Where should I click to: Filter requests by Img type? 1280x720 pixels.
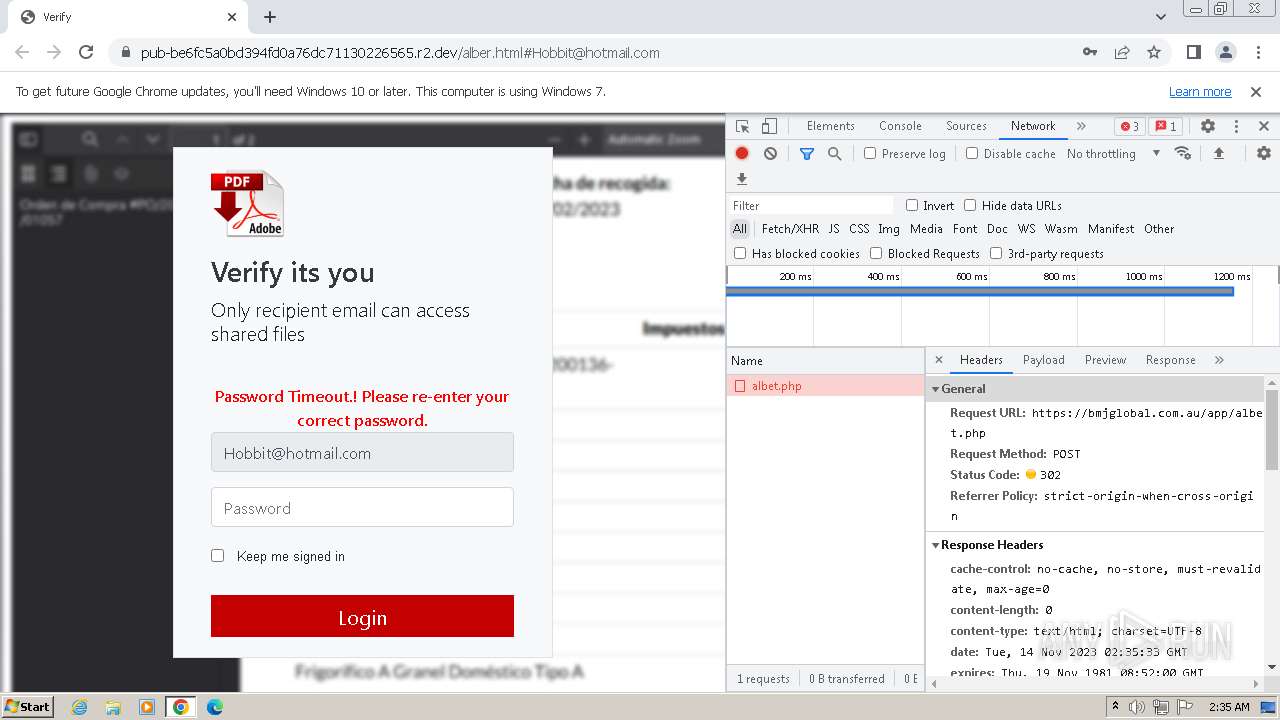[x=888, y=229]
